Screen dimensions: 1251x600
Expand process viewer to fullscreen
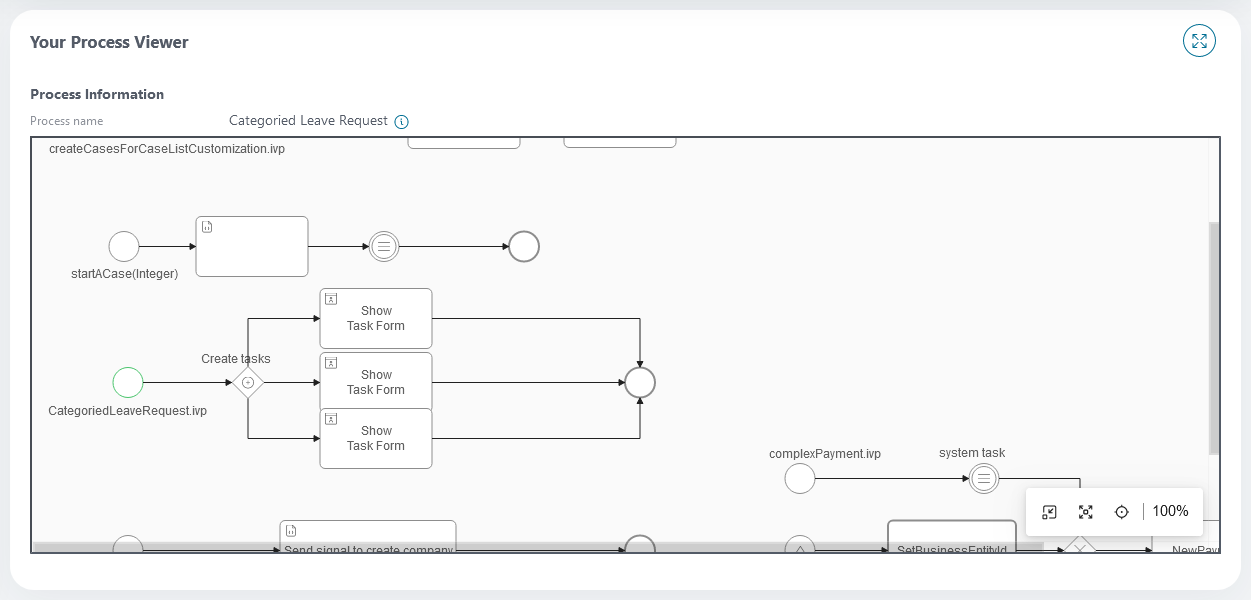pos(1199,41)
